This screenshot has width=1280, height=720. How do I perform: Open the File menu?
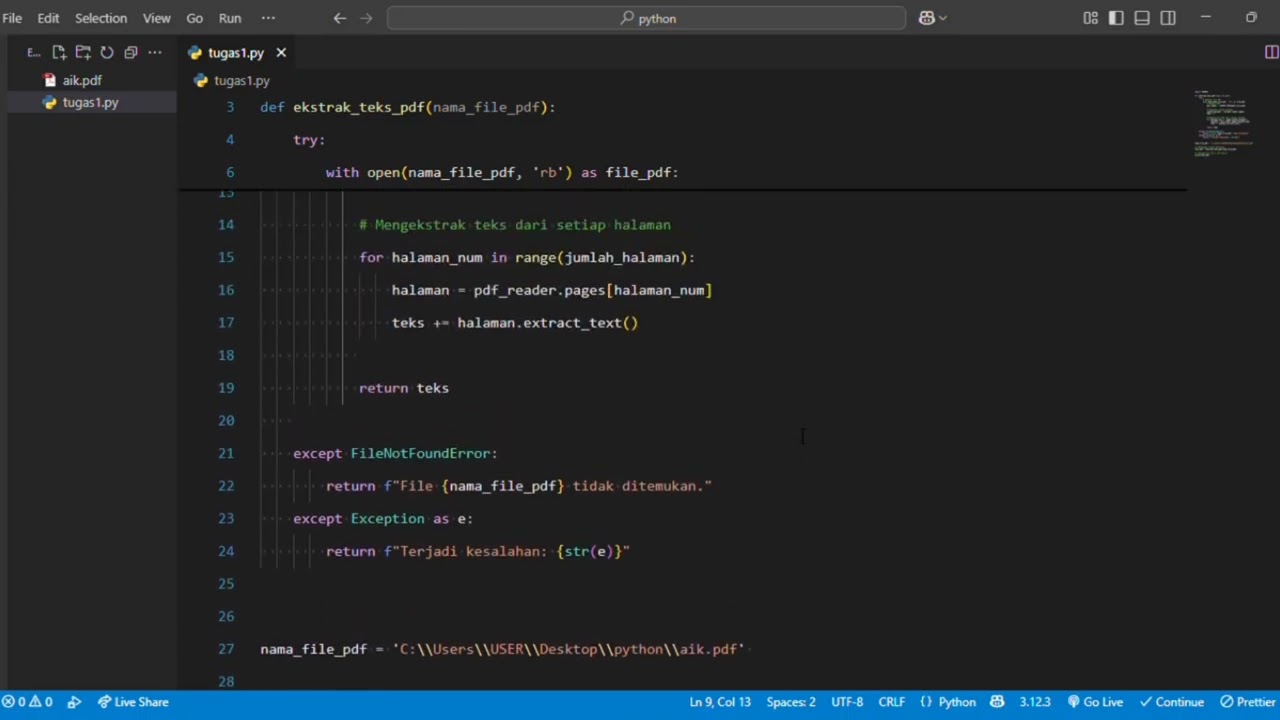(x=12, y=18)
